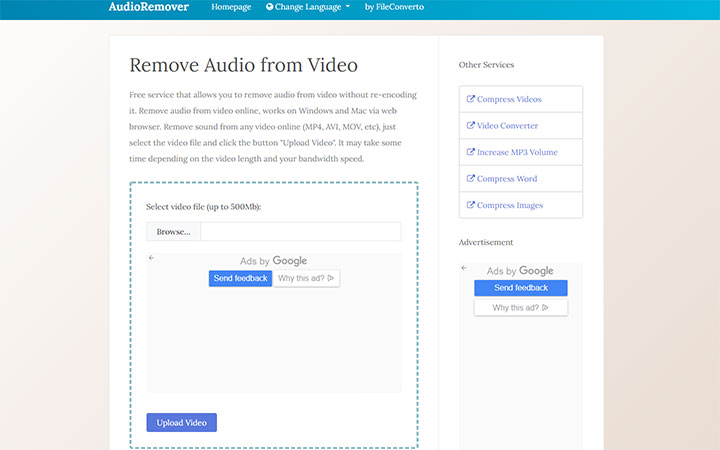The image size is (720, 450).
Task: Click the Browse... file button
Action: pyautogui.click(x=174, y=232)
